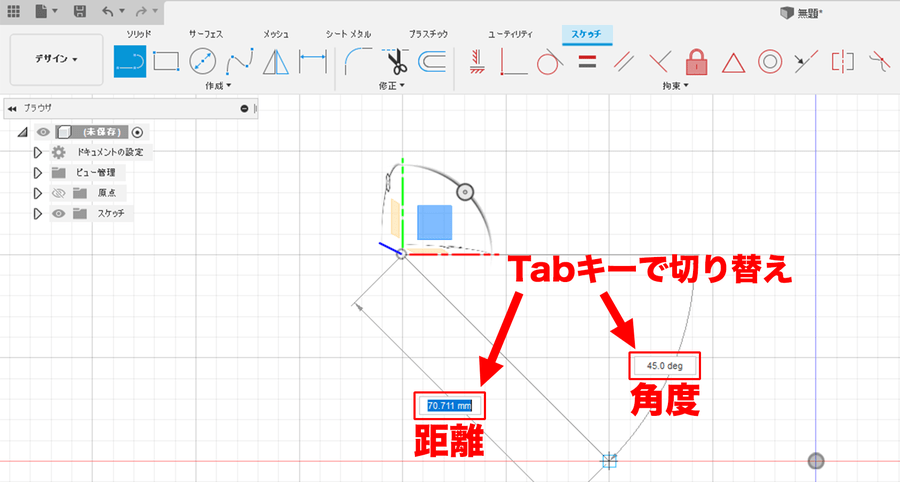
Task: Collapse the ブラウザ panel with double arrows
Action: [11, 108]
